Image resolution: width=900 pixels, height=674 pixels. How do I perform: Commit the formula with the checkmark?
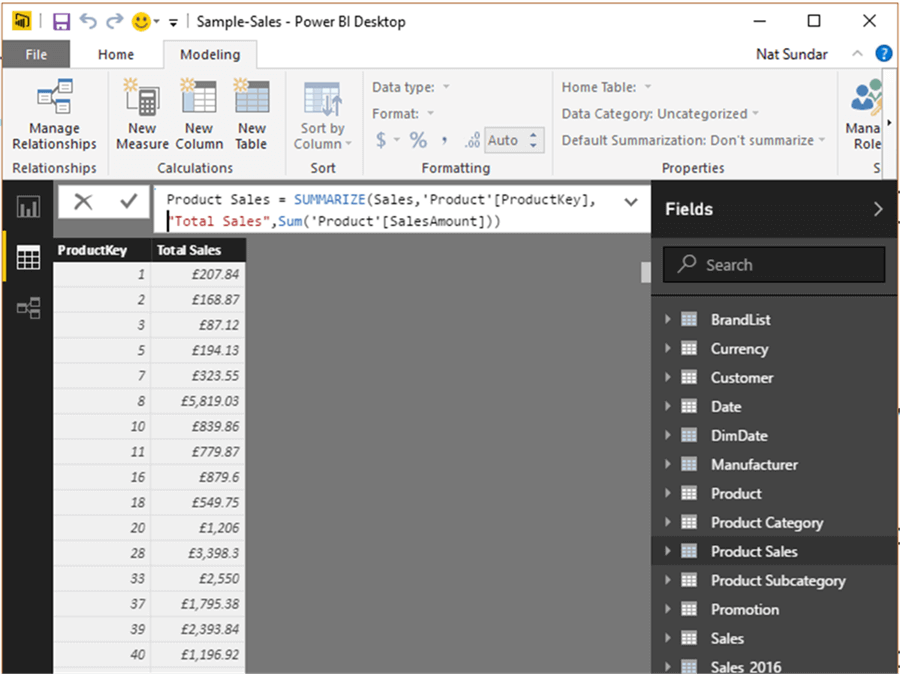pos(129,201)
